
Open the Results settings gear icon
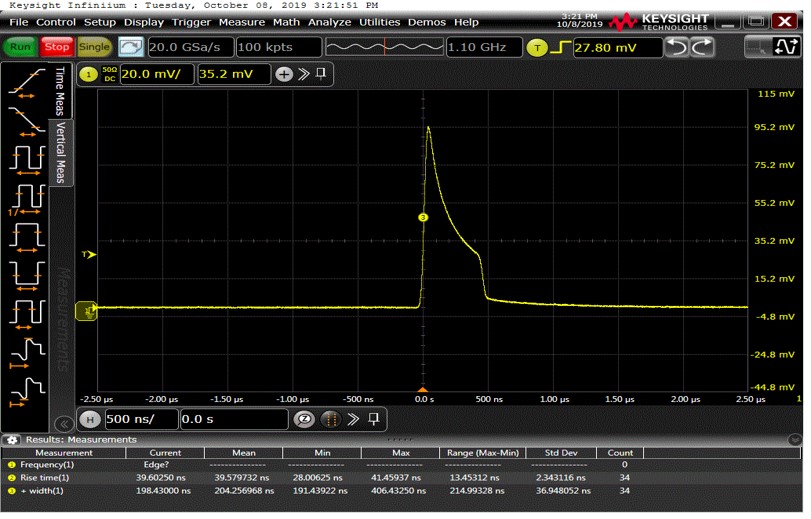(x=13, y=440)
